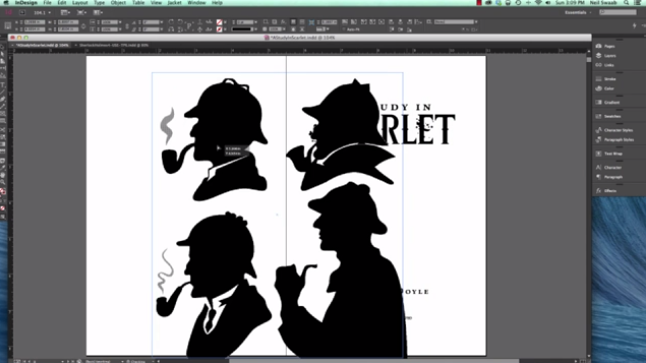
Task: Open the Edit menu
Action: [x=62, y=2]
